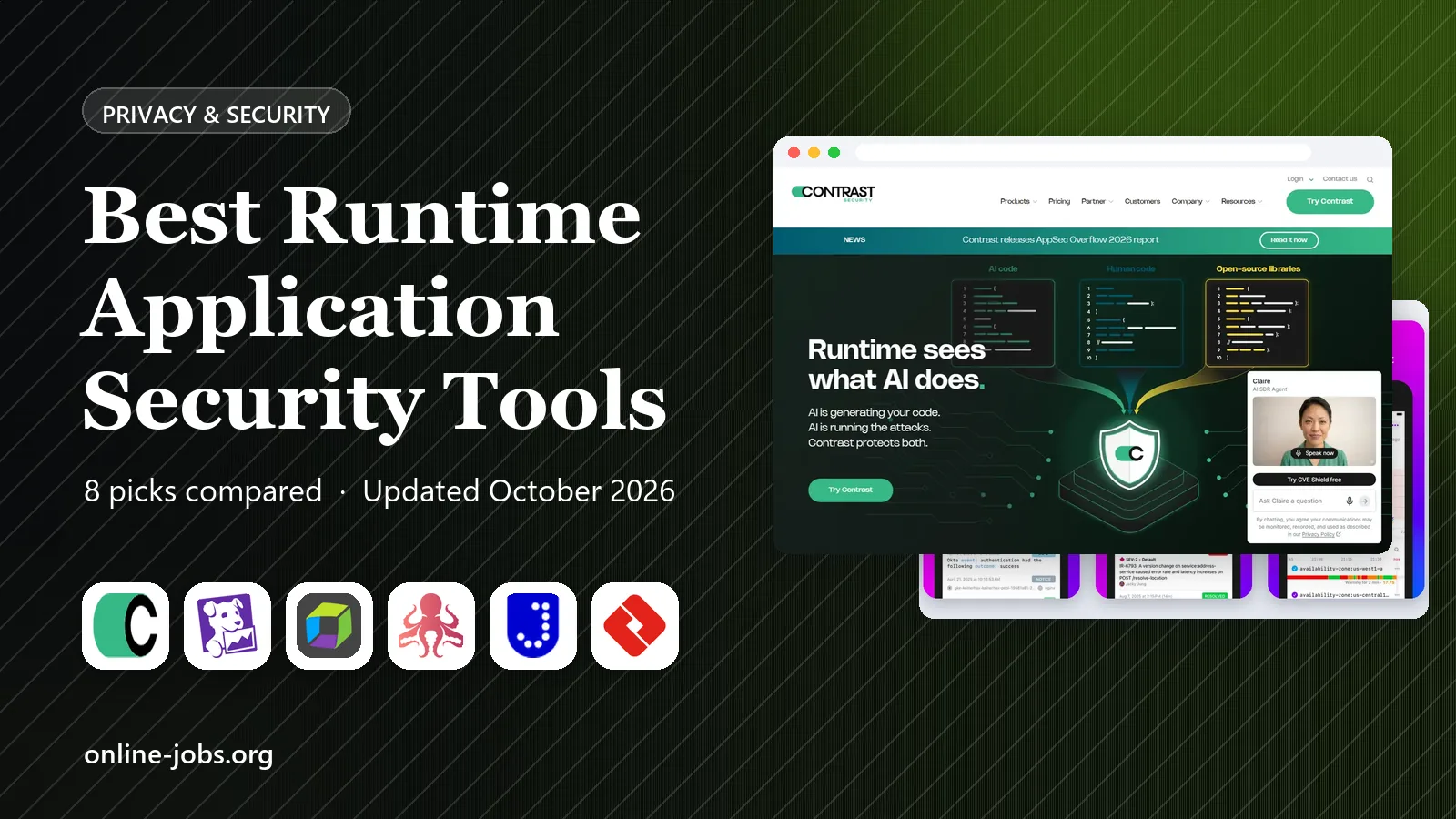This screenshot has height=819, width=1456.
Task: Open the Customers nav item
Action: pyautogui.click(x=1142, y=201)
